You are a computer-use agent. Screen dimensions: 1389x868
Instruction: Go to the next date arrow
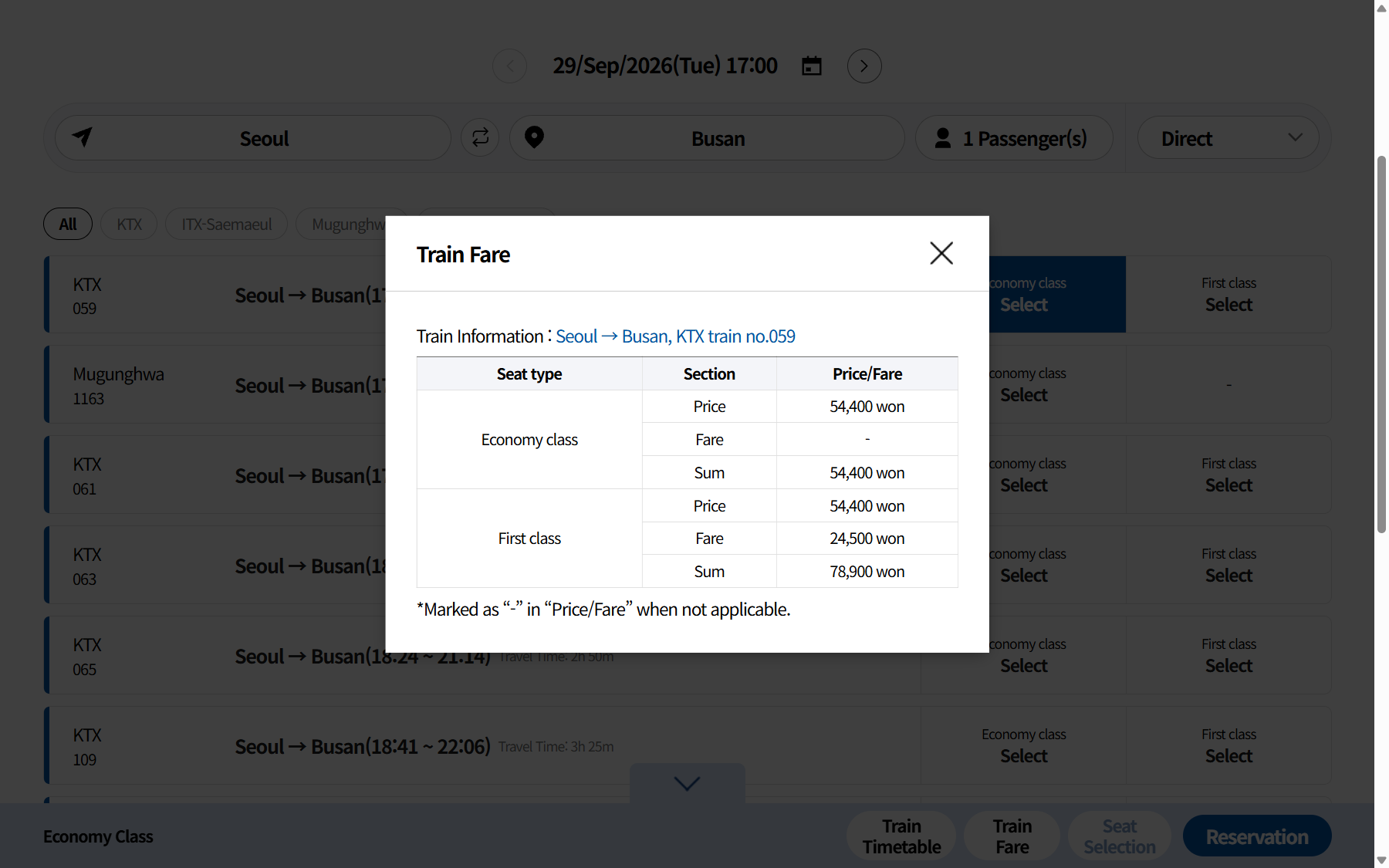(x=864, y=66)
